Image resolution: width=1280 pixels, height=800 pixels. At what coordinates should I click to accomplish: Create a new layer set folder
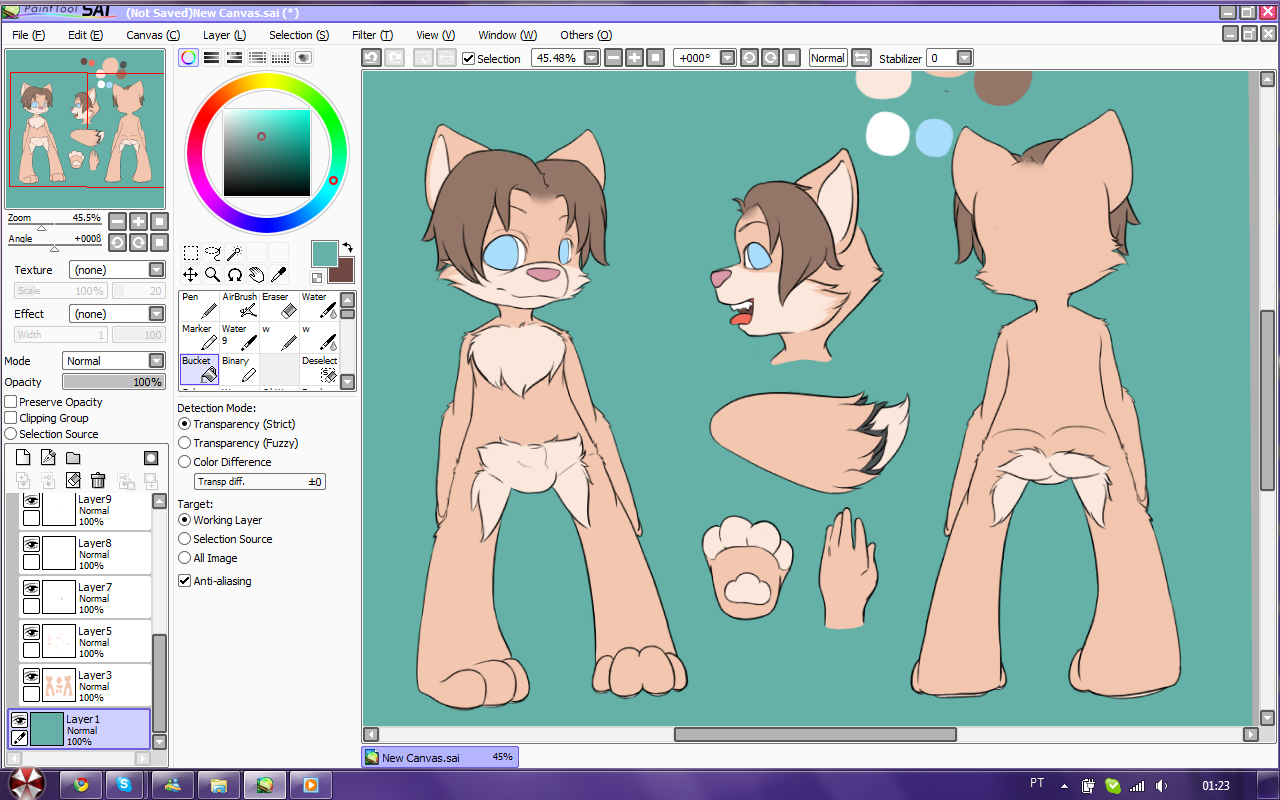tap(73, 458)
